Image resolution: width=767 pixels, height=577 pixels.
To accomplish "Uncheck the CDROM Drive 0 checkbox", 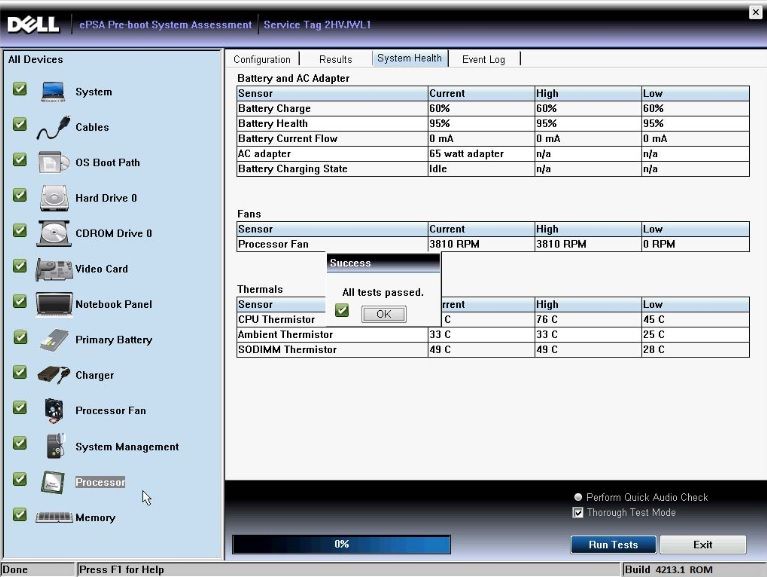I will [20, 230].
